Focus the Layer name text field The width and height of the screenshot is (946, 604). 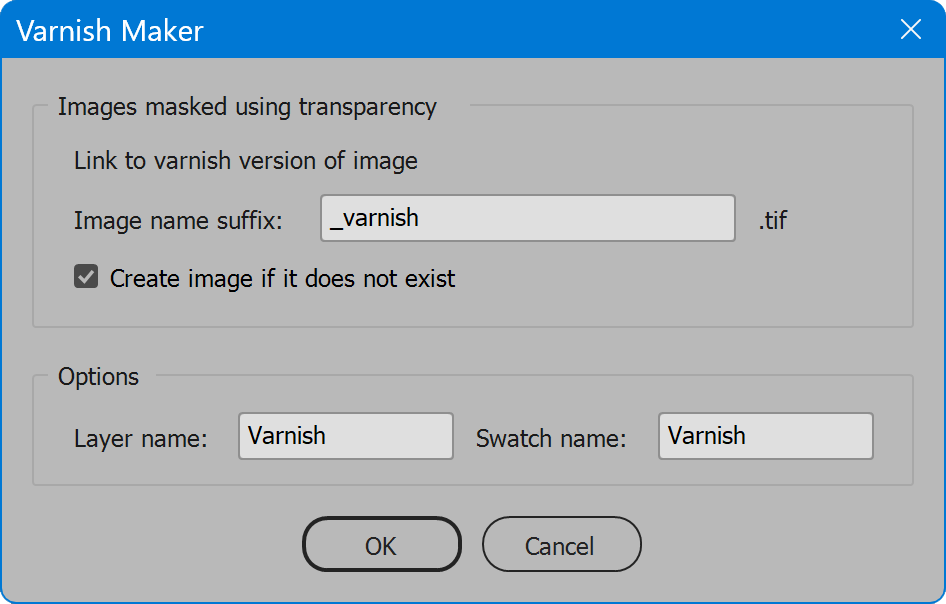[346, 436]
